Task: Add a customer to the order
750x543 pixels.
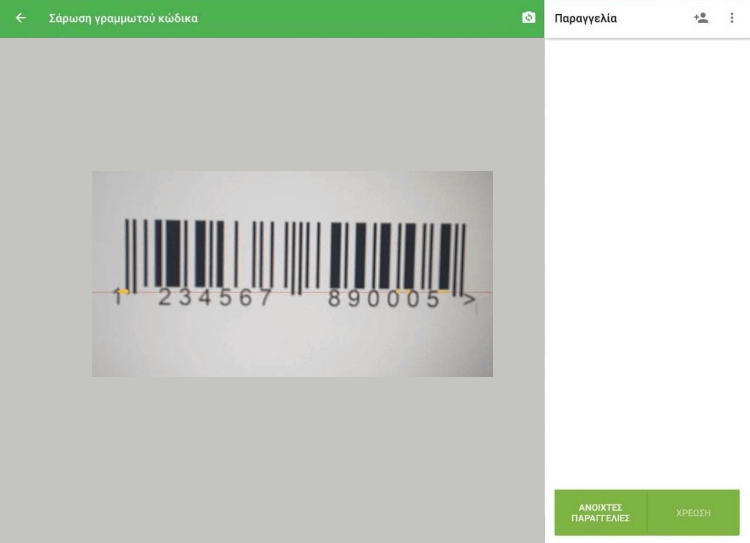Action: pyautogui.click(x=701, y=18)
